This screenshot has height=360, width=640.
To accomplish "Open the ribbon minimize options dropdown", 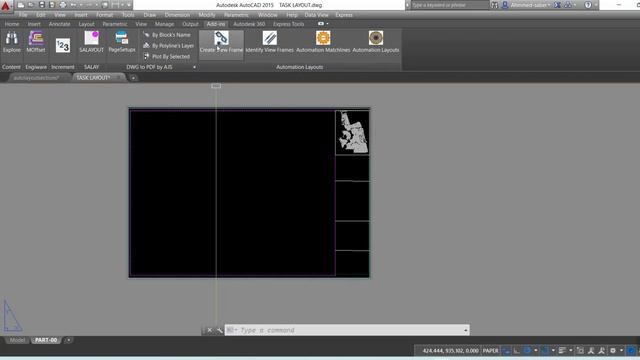I will tap(327, 24).
